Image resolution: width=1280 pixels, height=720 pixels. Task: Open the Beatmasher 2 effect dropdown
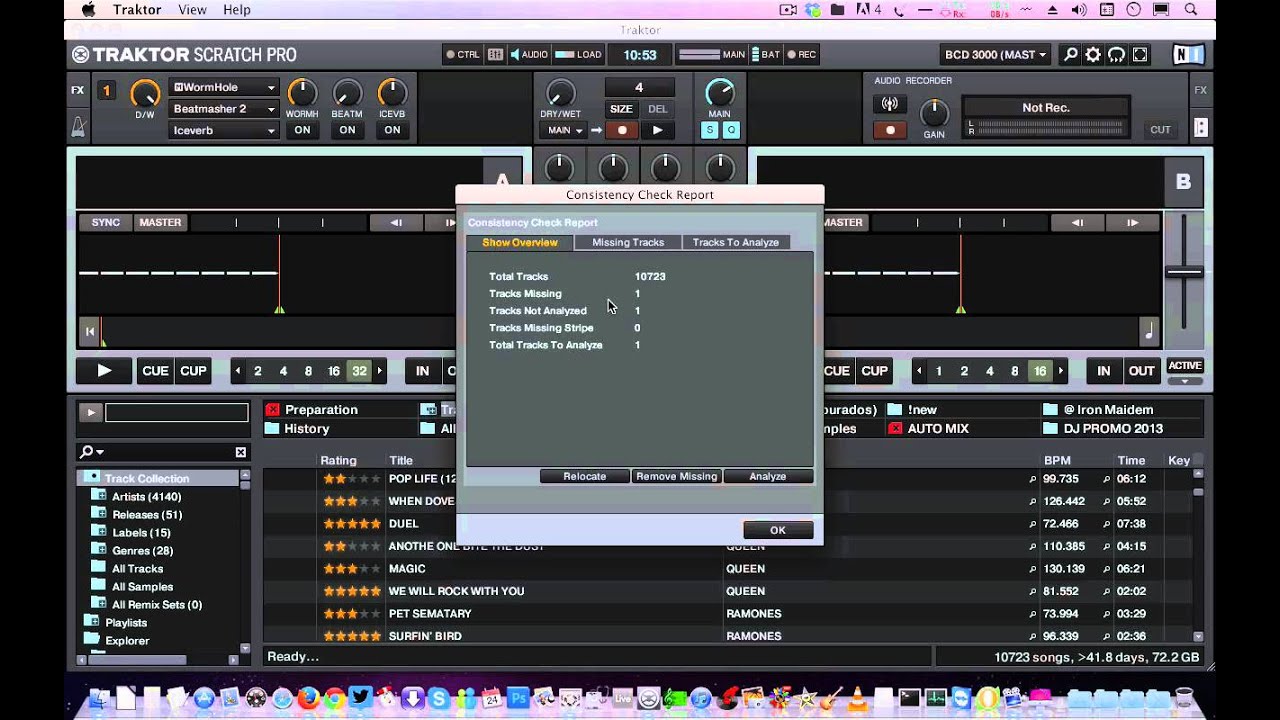(x=224, y=109)
